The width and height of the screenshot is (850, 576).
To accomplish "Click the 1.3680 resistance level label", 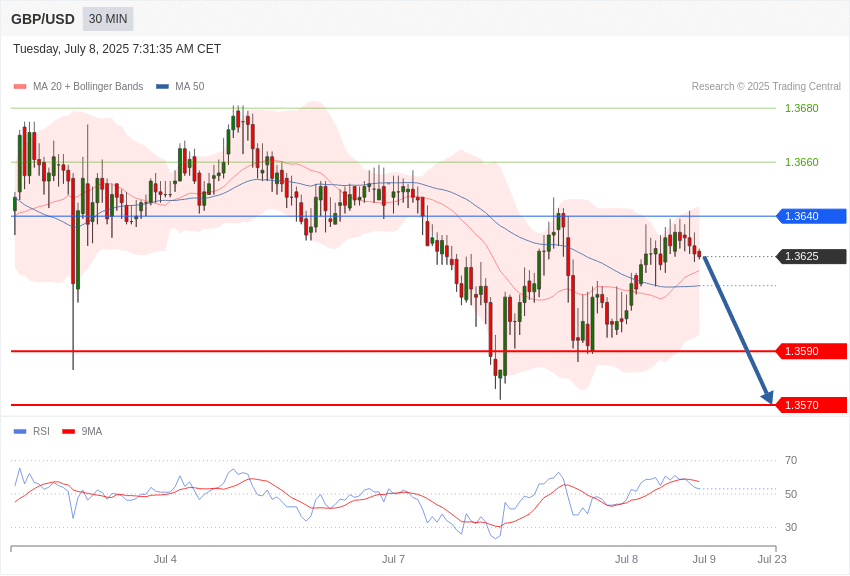I will [x=802, y=108].
